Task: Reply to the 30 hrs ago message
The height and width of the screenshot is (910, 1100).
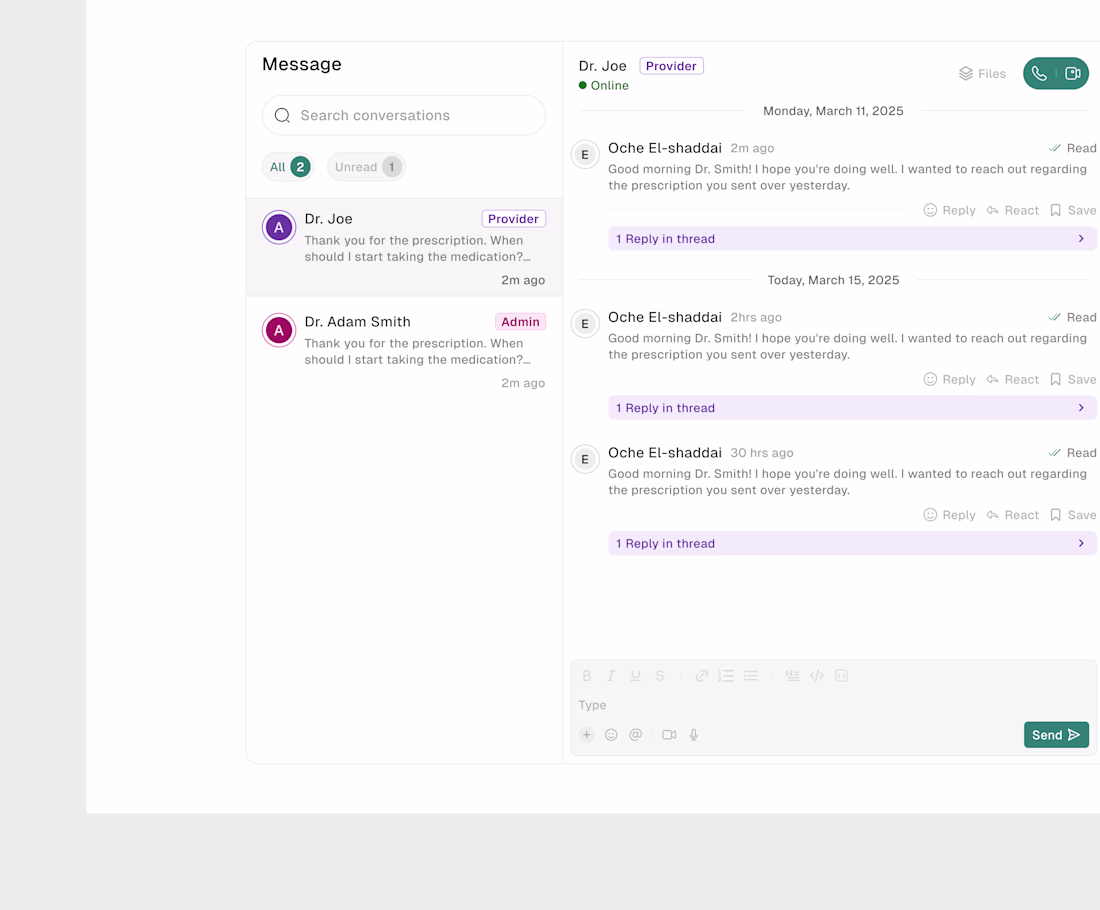Action: [949, 515]
